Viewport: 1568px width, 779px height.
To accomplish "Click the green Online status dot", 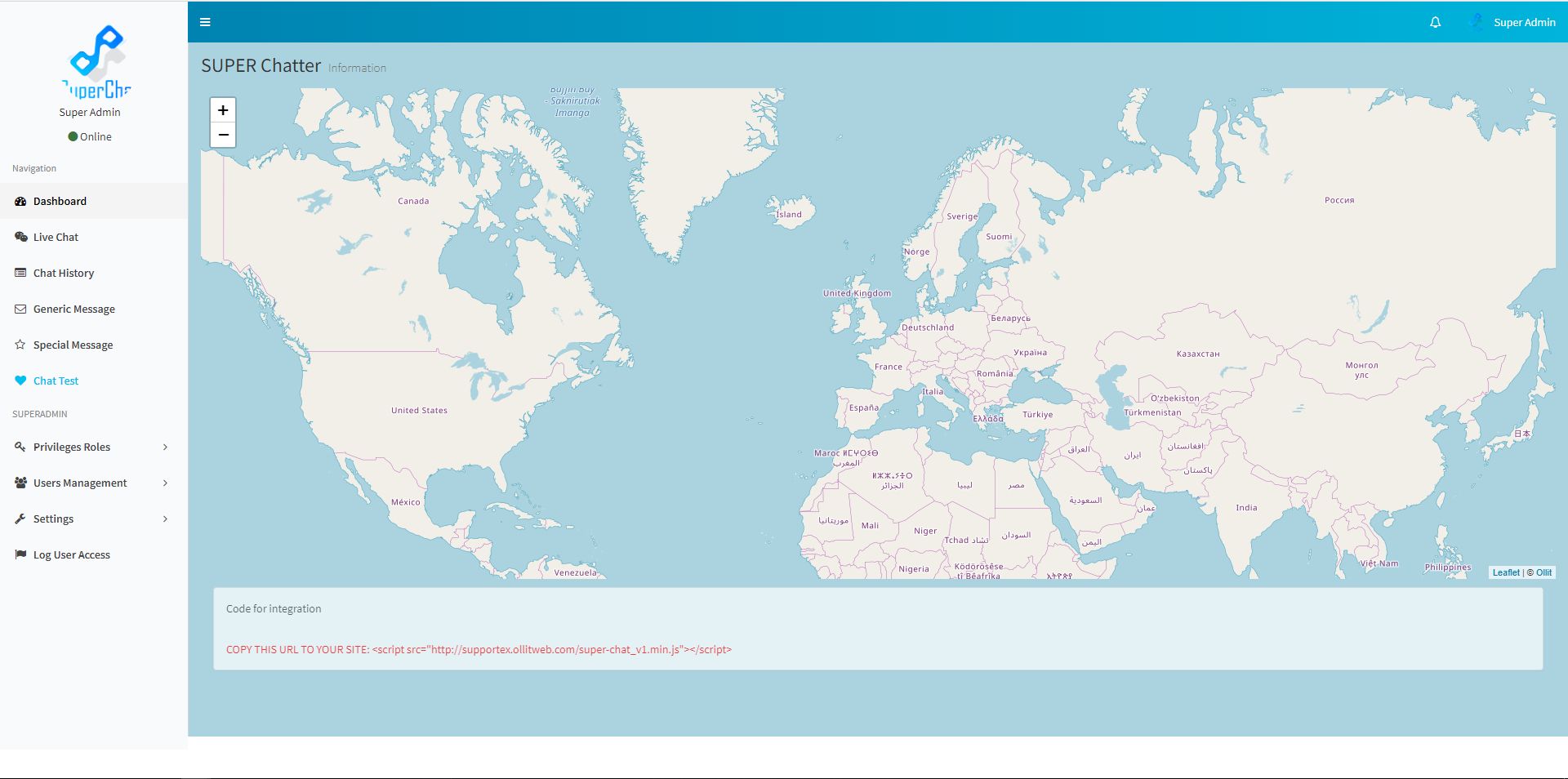I will coord(73,136).
